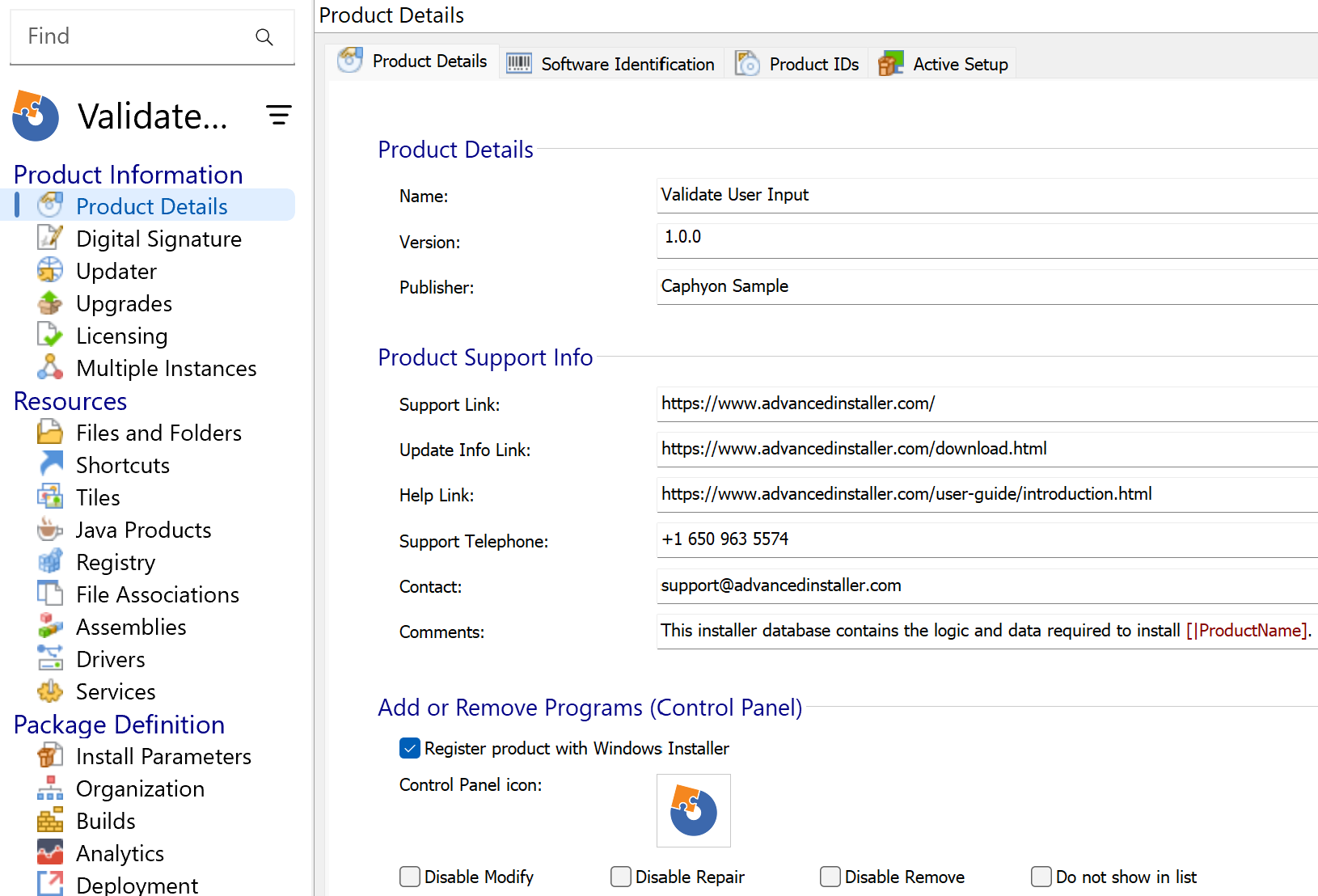Click the Deployment icon
The height and width of the screenshot is (896, 1318).
pos(50,883)
